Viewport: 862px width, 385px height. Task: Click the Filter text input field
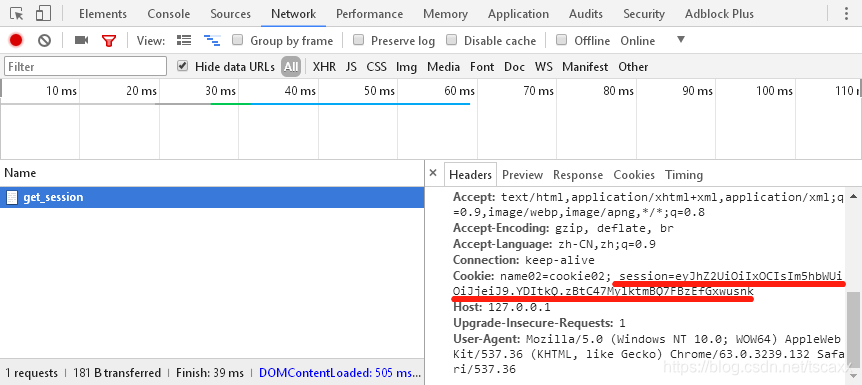pyautogui.click(x=85, y=67)
